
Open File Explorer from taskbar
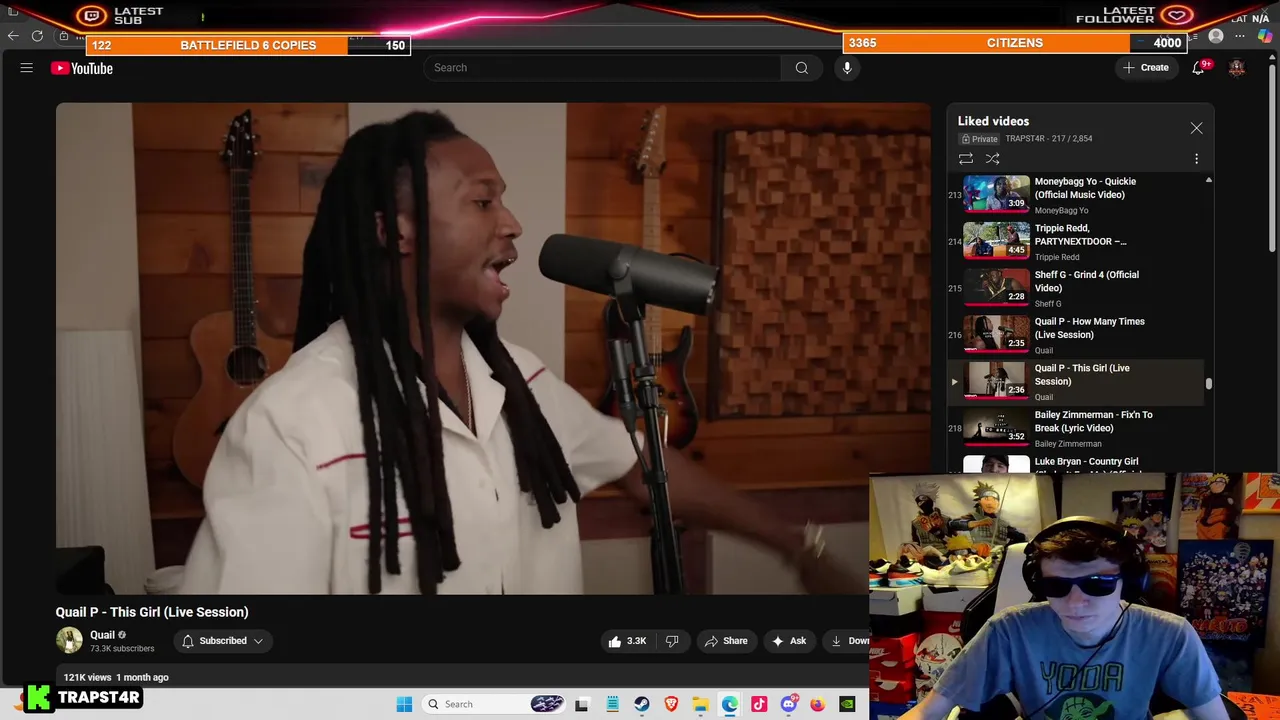700,704
